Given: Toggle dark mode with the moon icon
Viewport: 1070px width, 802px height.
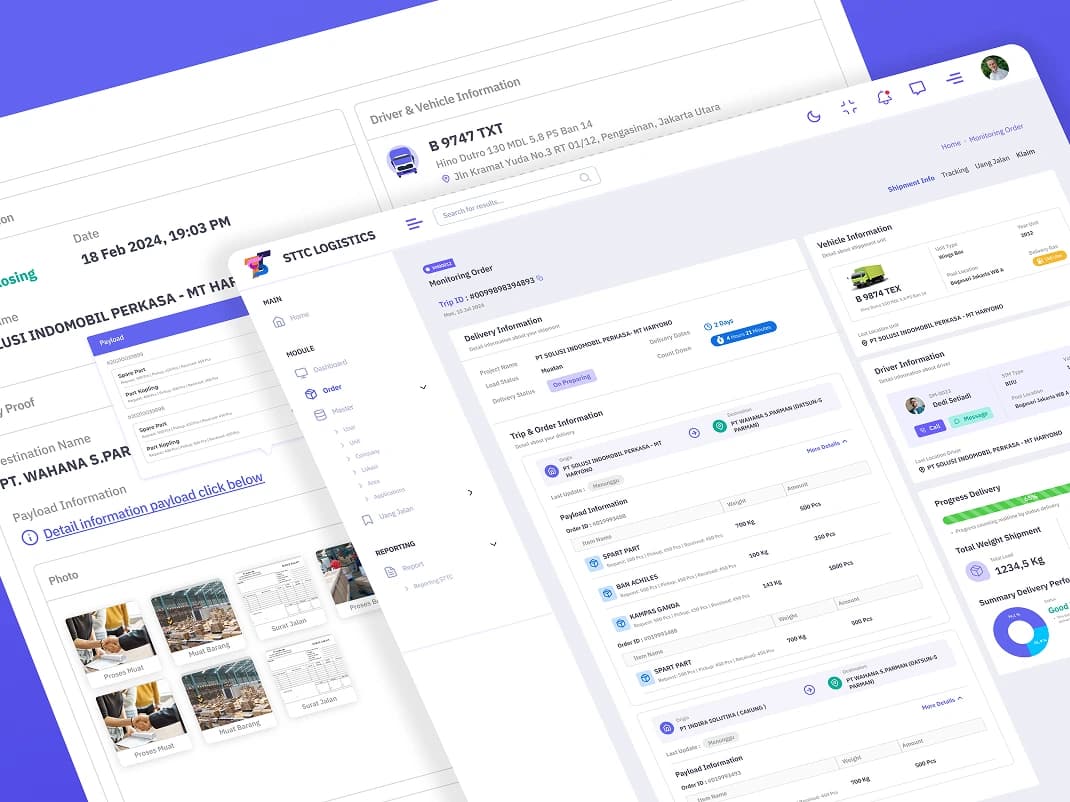Looking at the screenshot, I should [813, 116].
